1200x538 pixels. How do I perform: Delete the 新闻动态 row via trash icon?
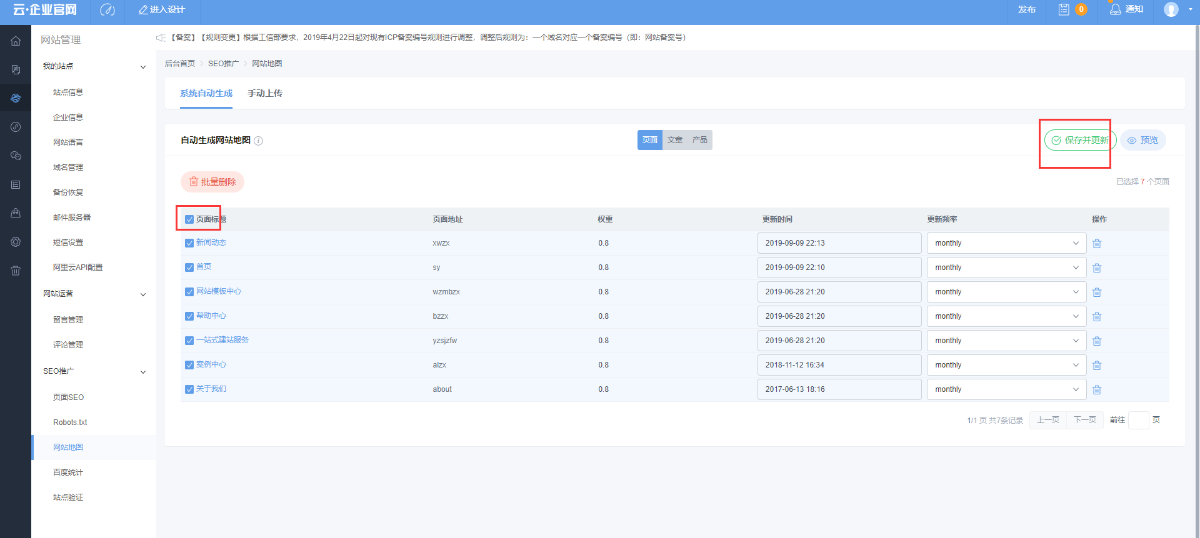coord(1096,243)
